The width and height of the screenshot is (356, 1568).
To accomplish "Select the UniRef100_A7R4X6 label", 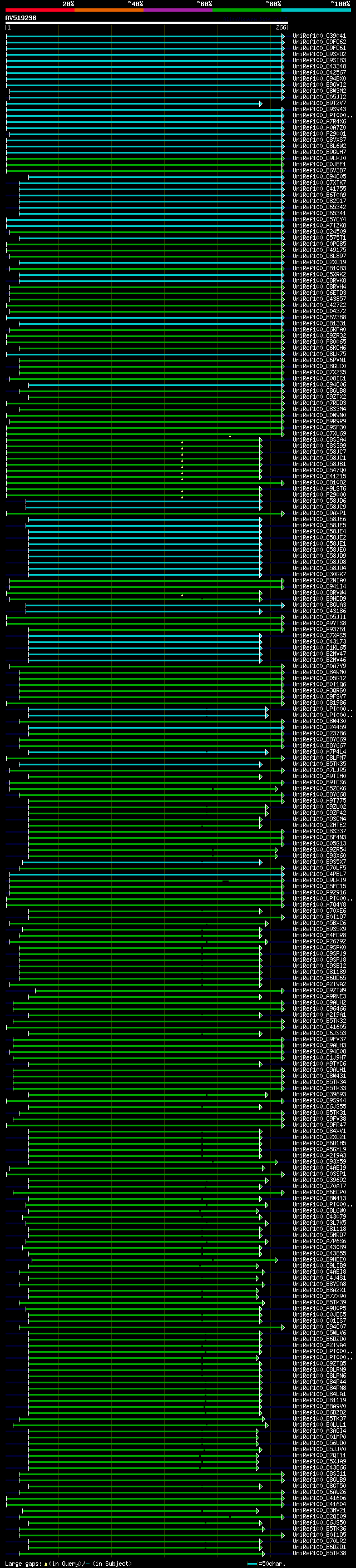I will click(319, 122).
